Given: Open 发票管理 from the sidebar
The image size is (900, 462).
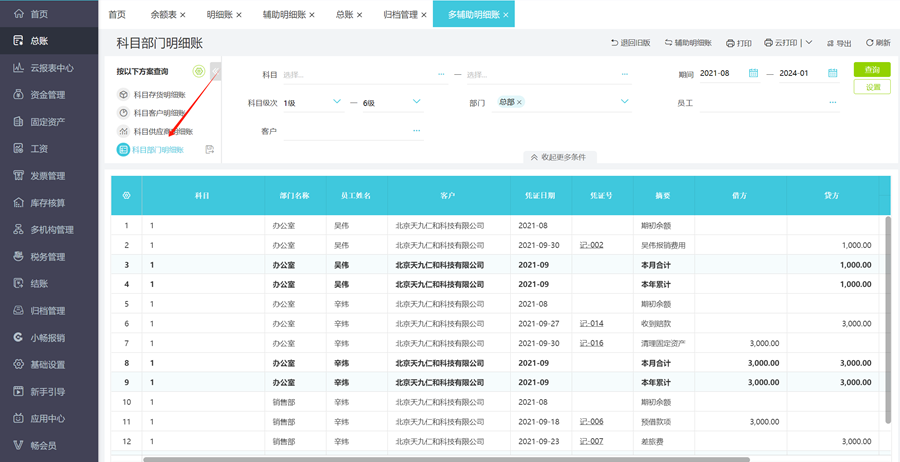Looking at the screenshot, I should pyautogui.click(x=47, y=176).
